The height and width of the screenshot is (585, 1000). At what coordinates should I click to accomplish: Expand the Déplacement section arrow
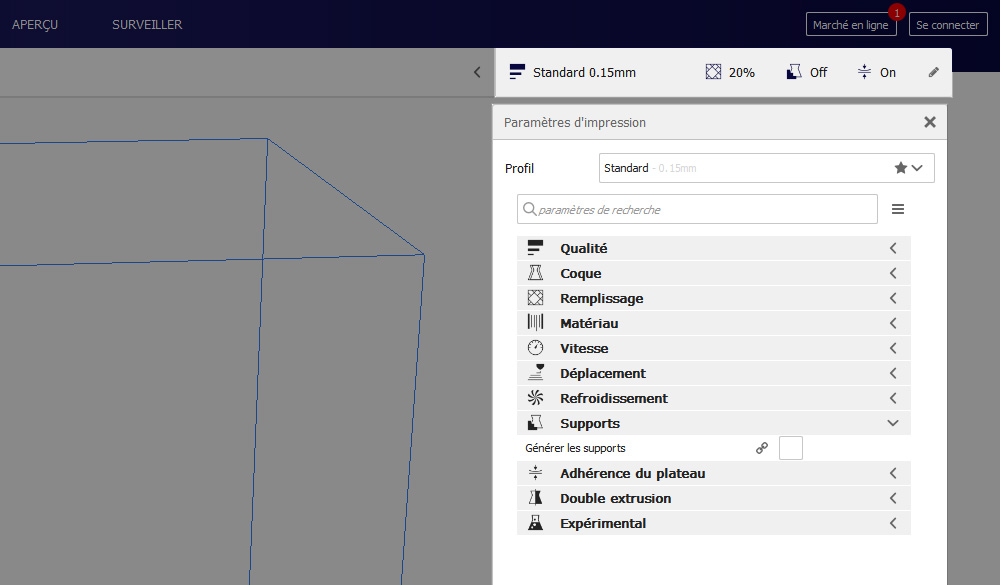tap(893, 373)
